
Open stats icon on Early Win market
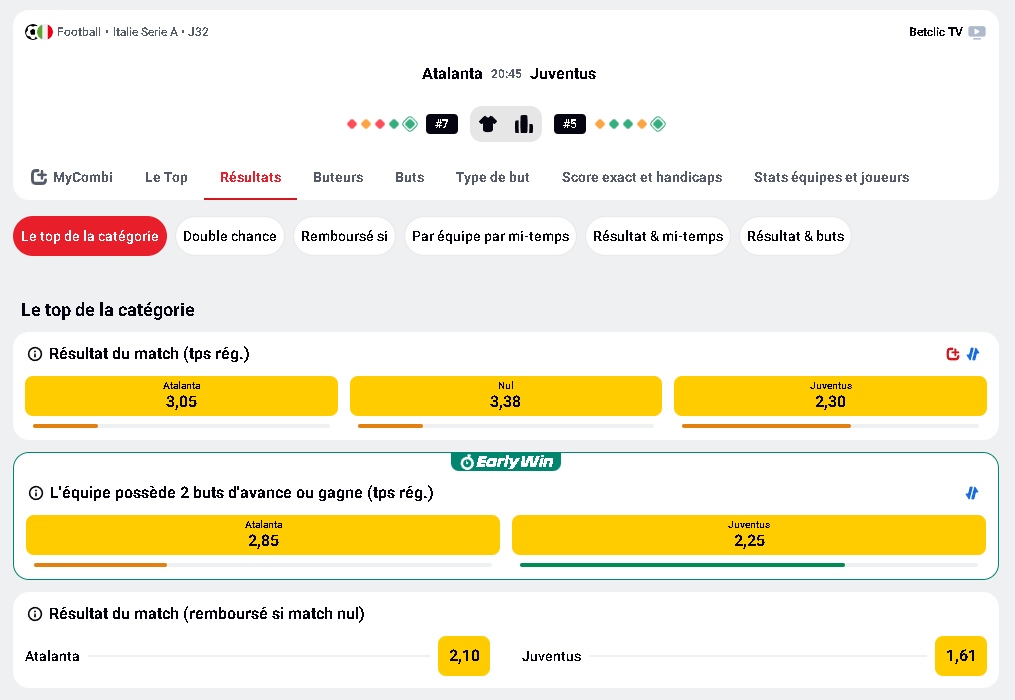[x=970, y=493]
